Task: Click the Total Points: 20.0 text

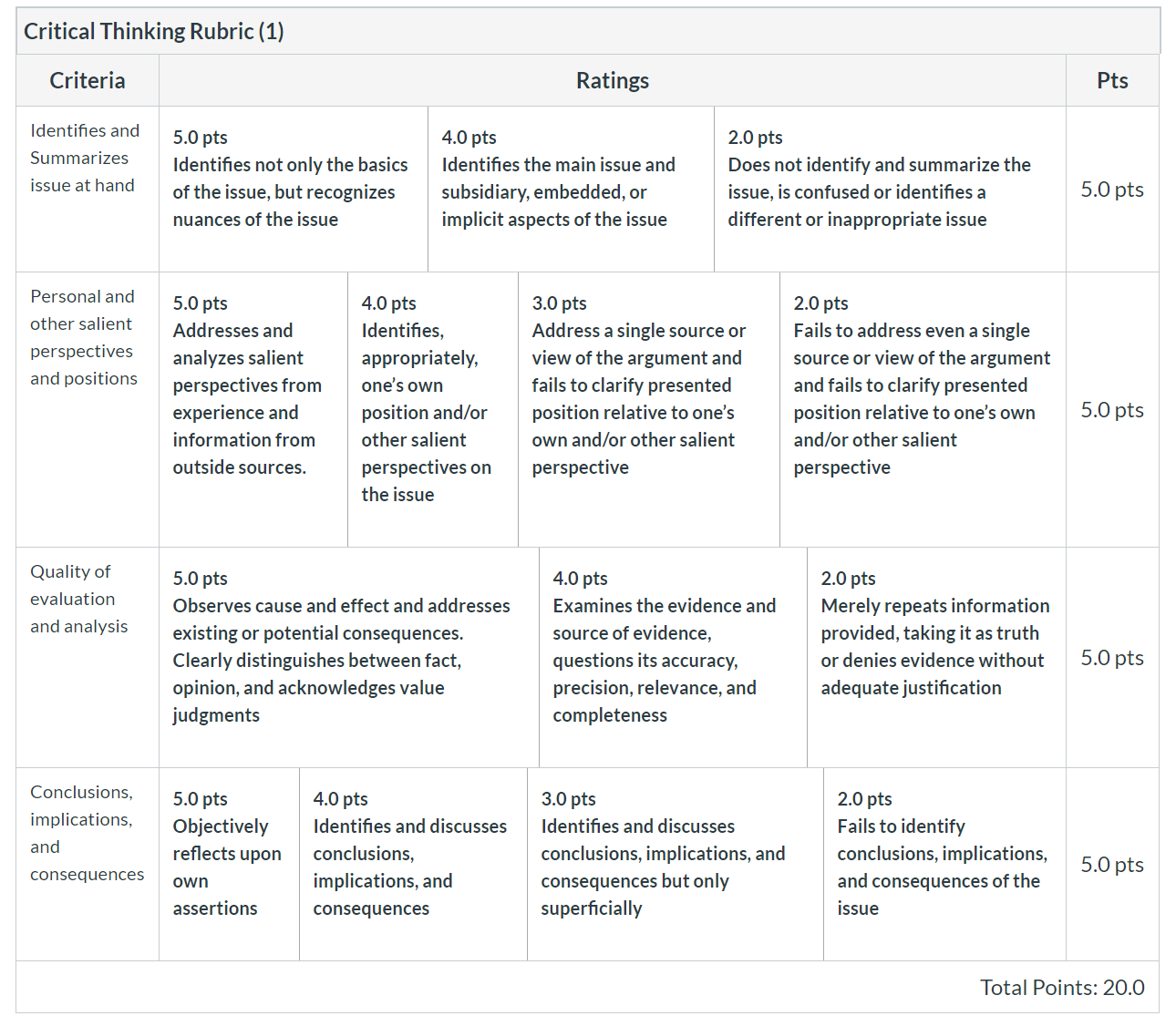Action: (1062, 987)
